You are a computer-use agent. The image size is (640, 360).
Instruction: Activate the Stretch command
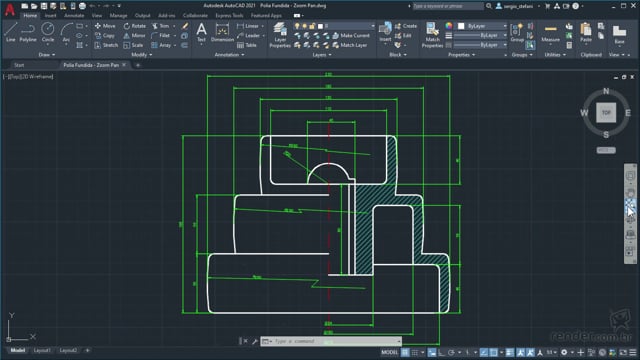(x=106, y=45)
